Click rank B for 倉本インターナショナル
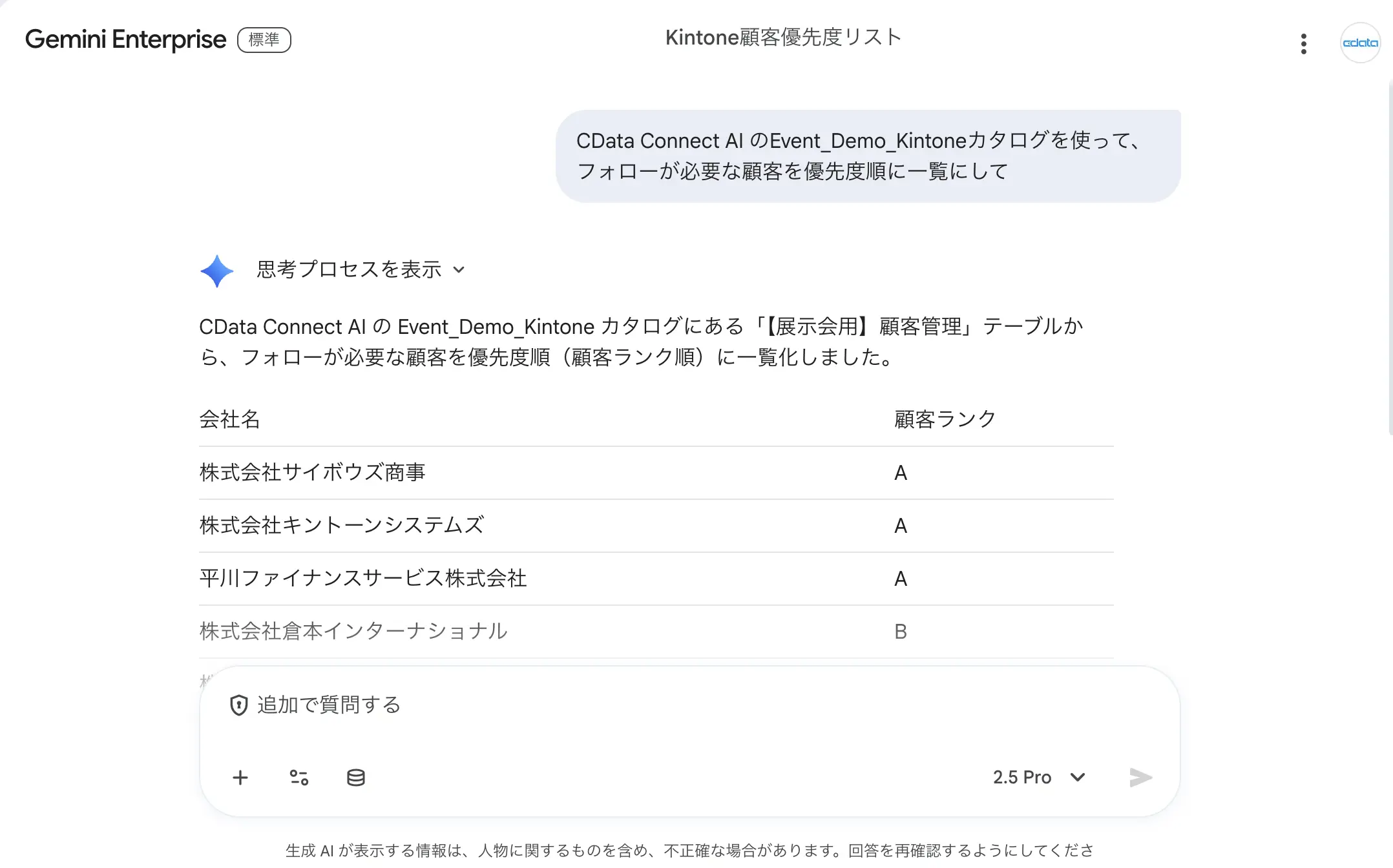 point(901,632)
